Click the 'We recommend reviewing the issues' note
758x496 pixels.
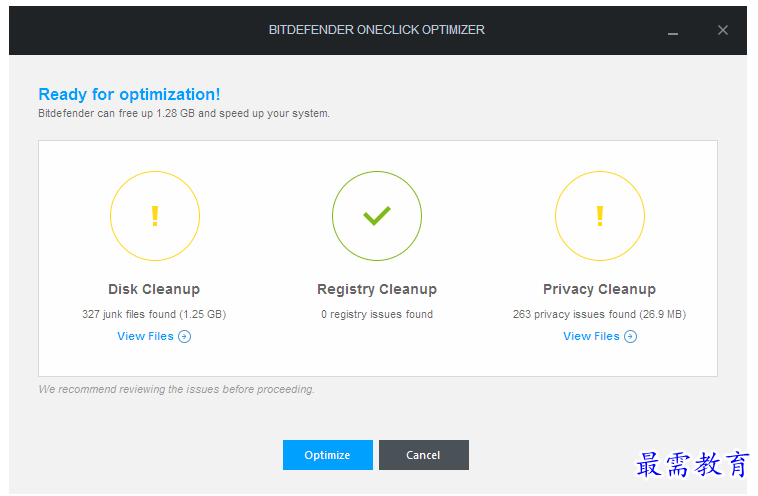click(x=176, y=389)
